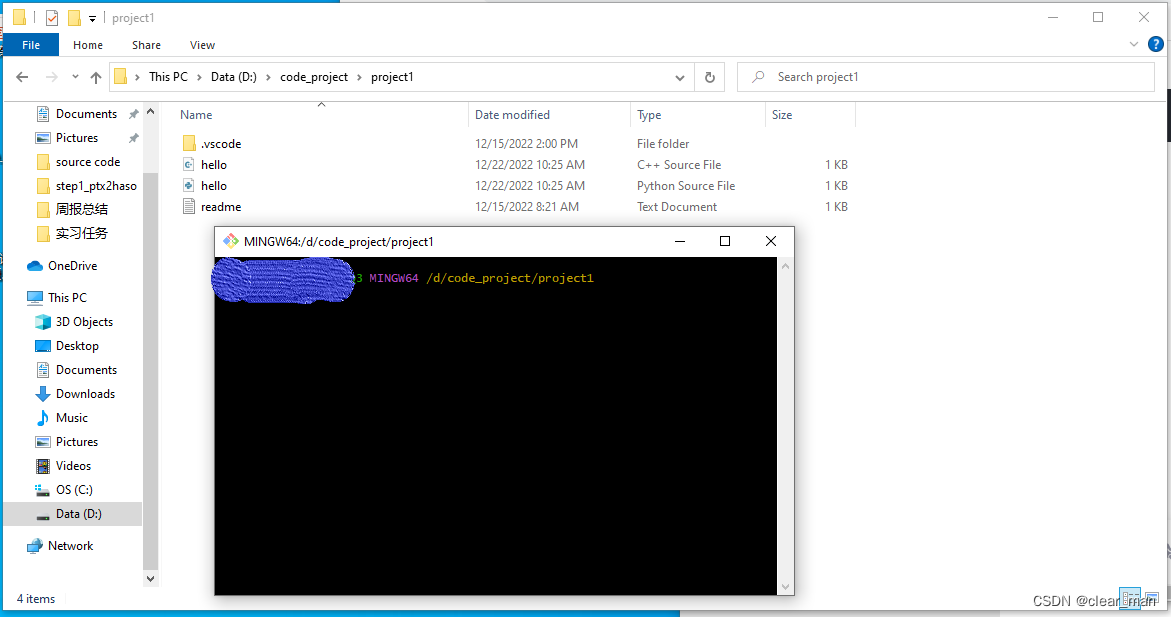This screenshot has width=1171, height=617.
Task: Open 'step1_ptx2haso' folder in sidebar
Action: click(96, 185)
